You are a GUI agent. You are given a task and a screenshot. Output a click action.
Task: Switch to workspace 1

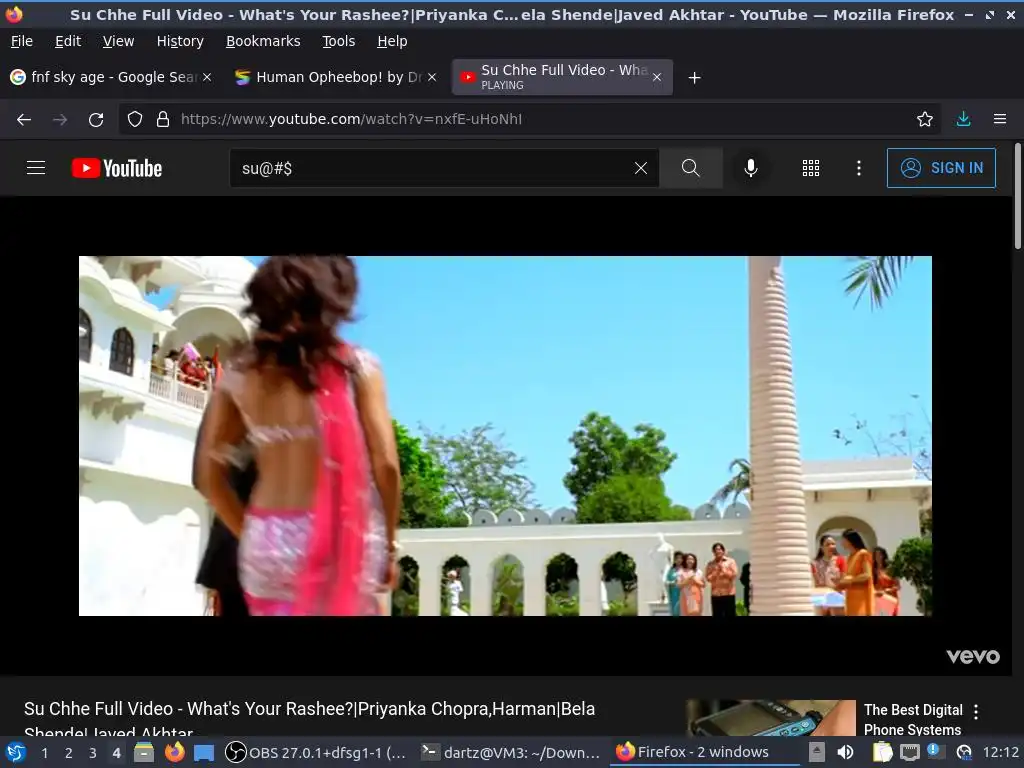pos(44,753)
